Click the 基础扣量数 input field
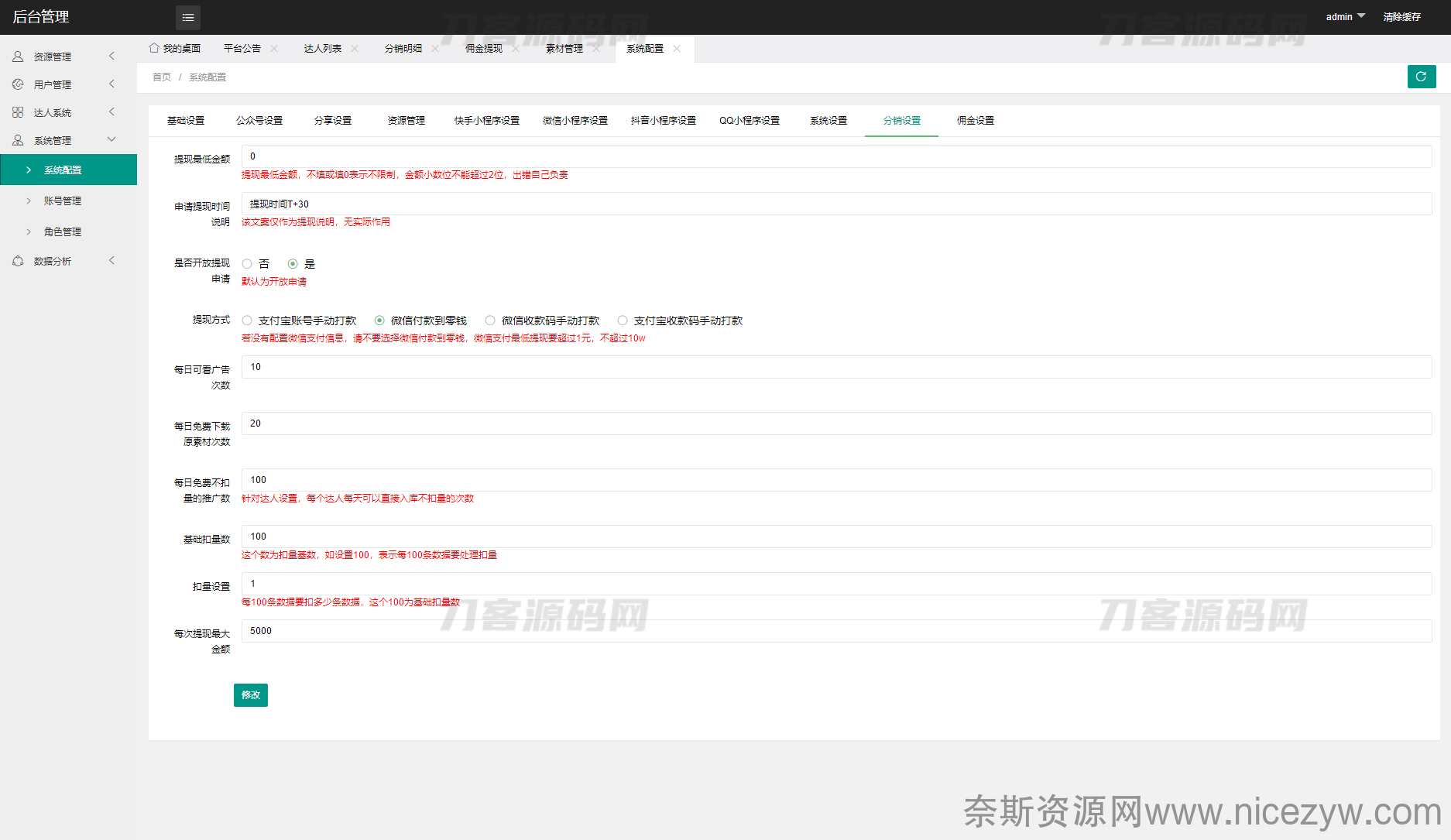The image size is (1451, 840). coord(836,537)
